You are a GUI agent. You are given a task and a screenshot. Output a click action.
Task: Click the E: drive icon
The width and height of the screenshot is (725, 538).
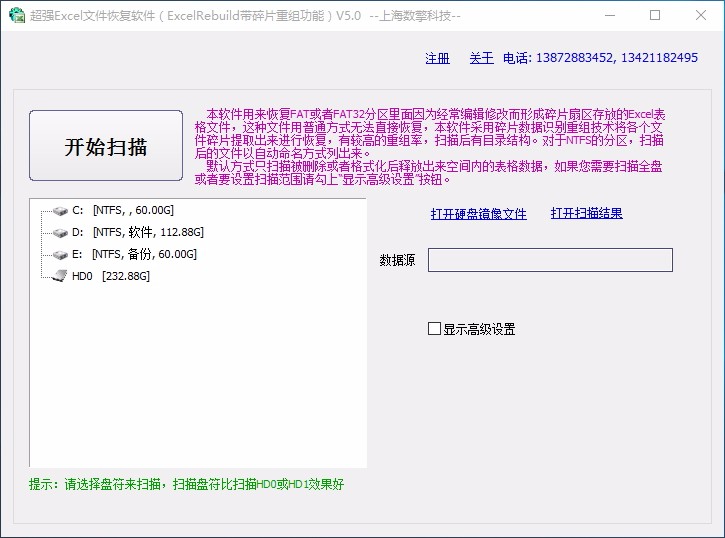(x=60, y=255)
